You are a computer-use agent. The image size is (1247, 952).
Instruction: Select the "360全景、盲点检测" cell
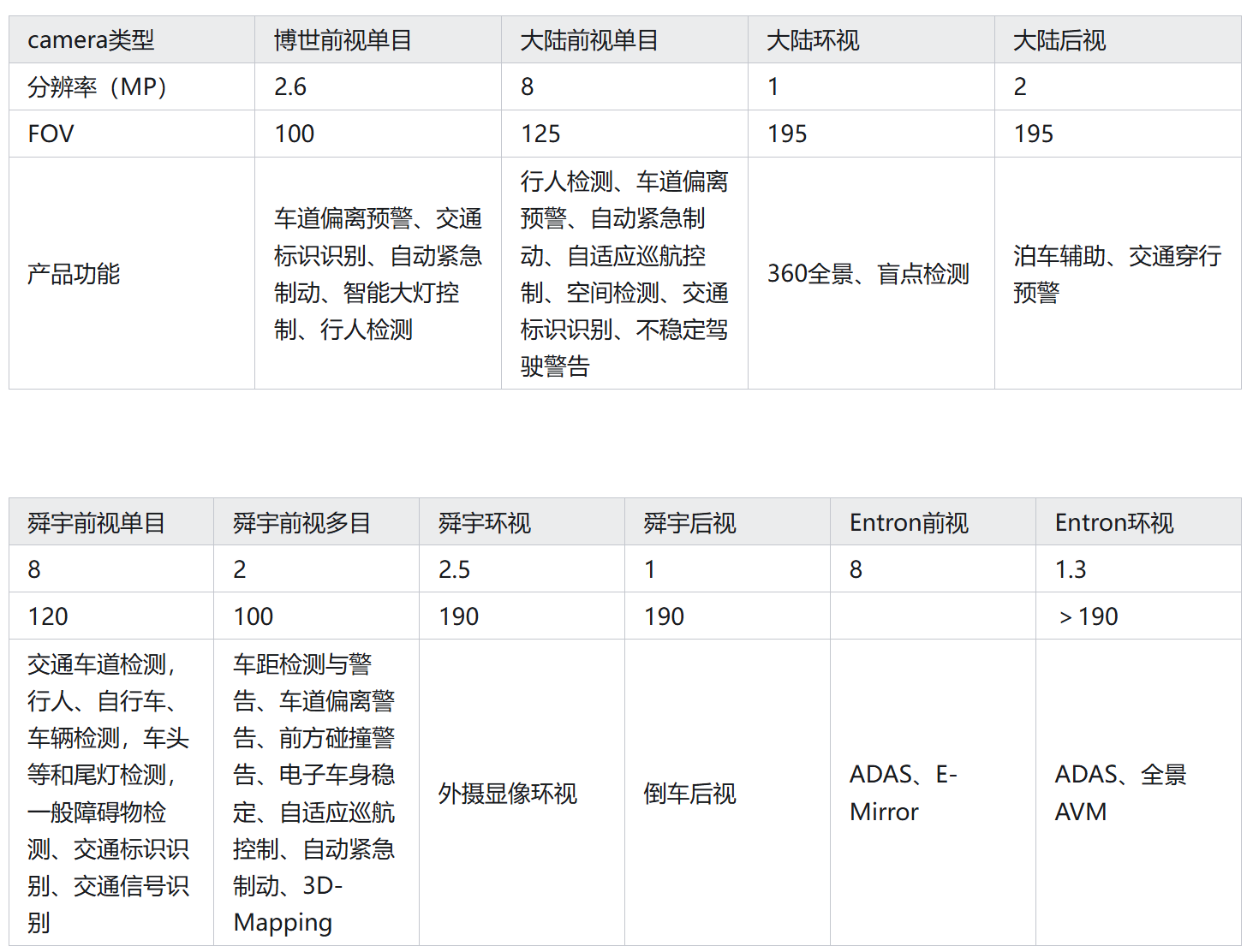[871, 273]
